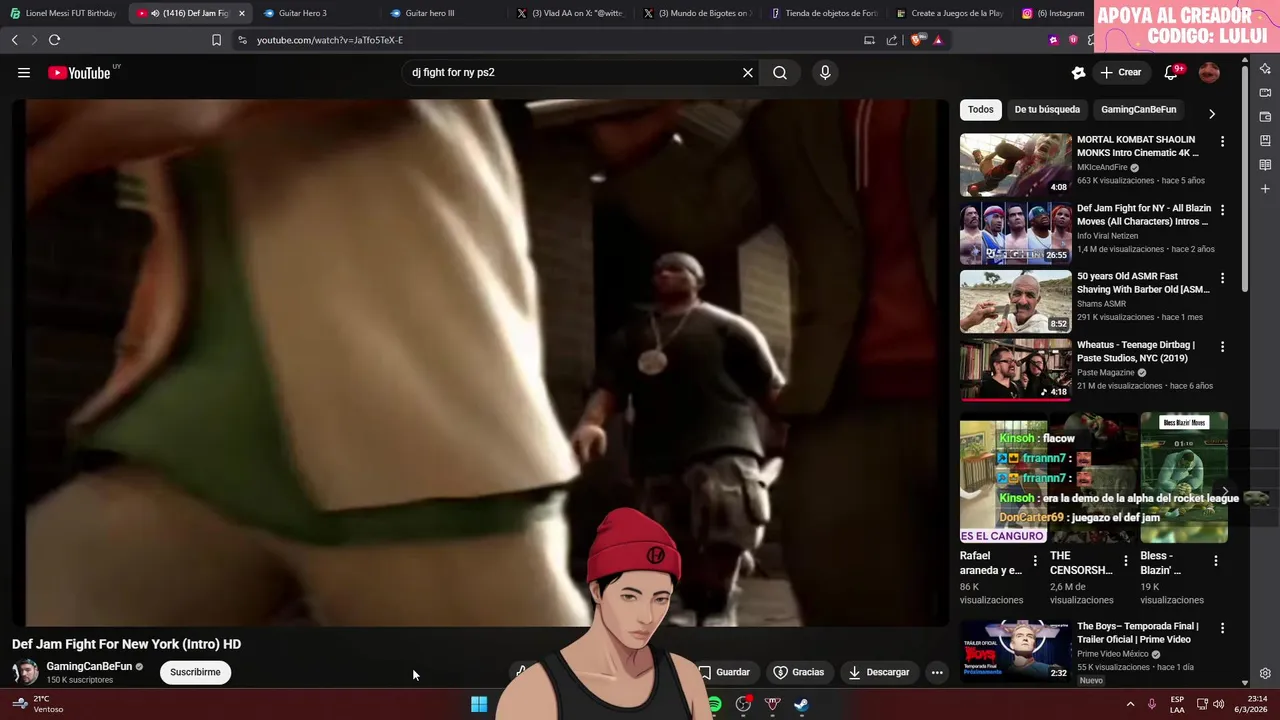Switch to Instagram tab
Screen dimensions: 1280x720
click(1052, 13)
